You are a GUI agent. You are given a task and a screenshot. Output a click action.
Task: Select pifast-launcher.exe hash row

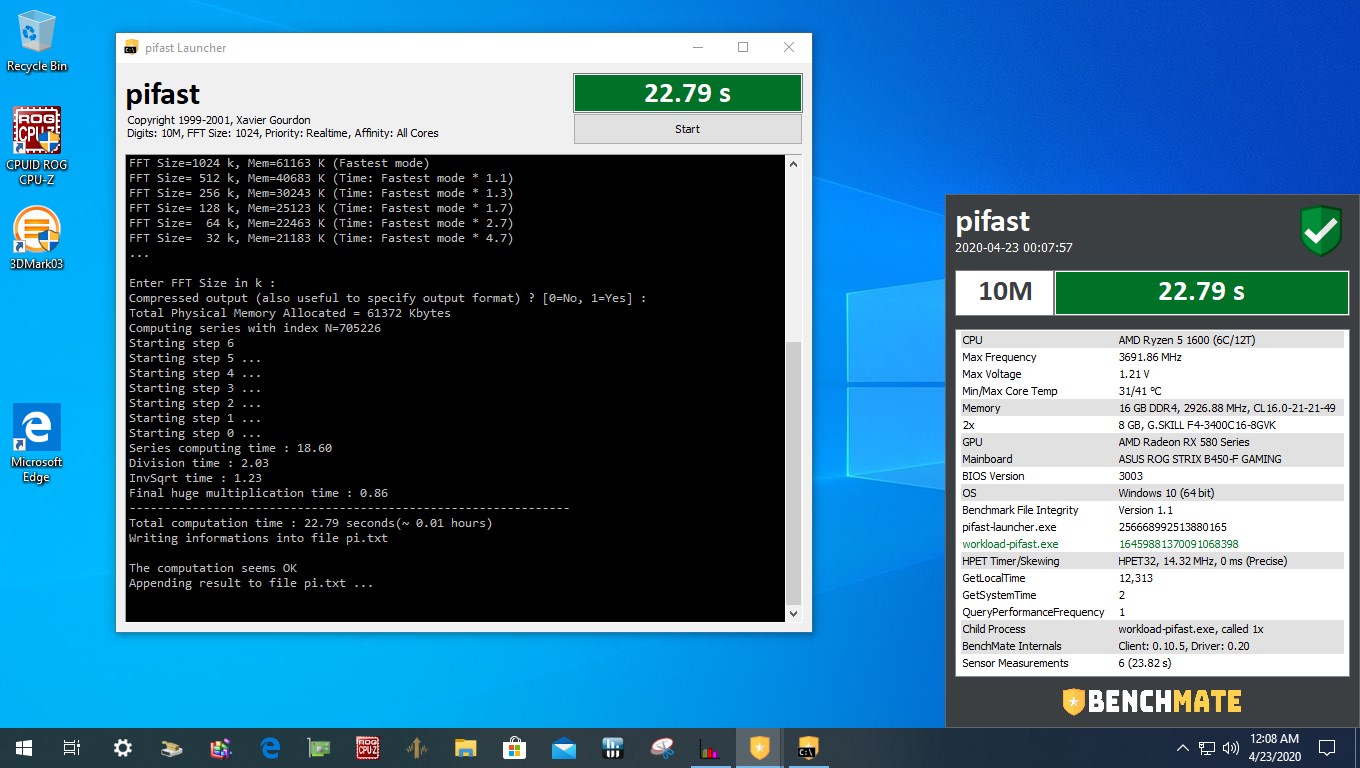(x=1151, y=527)
